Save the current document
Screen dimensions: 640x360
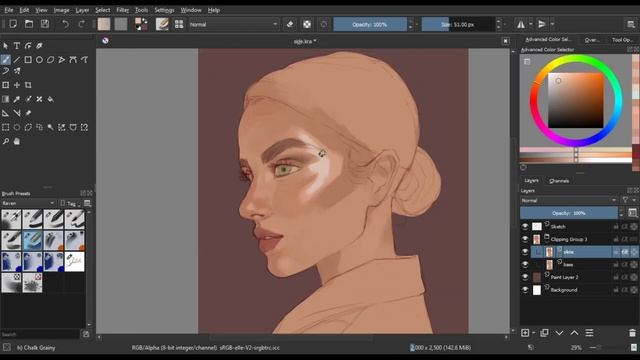click(45, 24)
